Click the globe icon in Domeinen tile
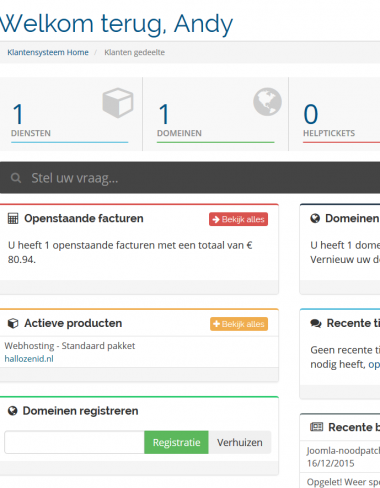 tap(267, 102)
